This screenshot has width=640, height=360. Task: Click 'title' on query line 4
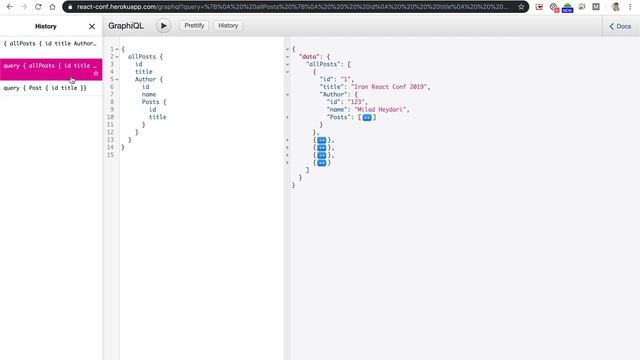tap(144, 72)
